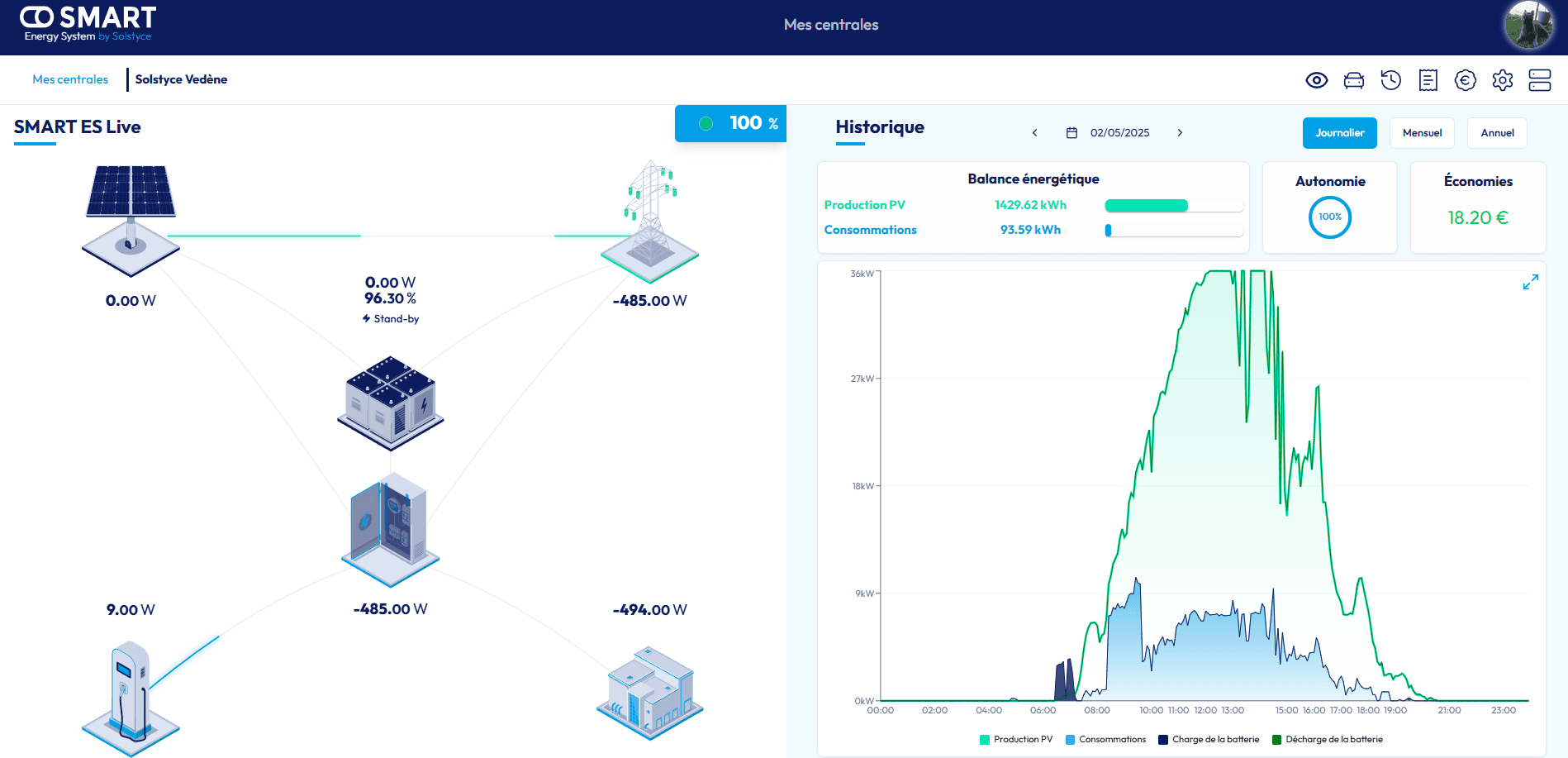Select the Journalier button
Image resolution: width=1568 pixels, height=758 pixels.
1339,132
